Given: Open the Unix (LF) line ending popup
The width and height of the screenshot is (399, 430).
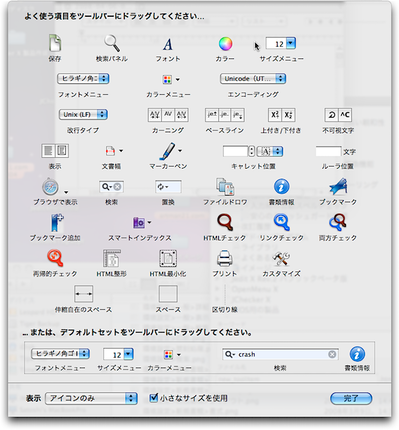Looking at the screenshot, I should (83, 115).
